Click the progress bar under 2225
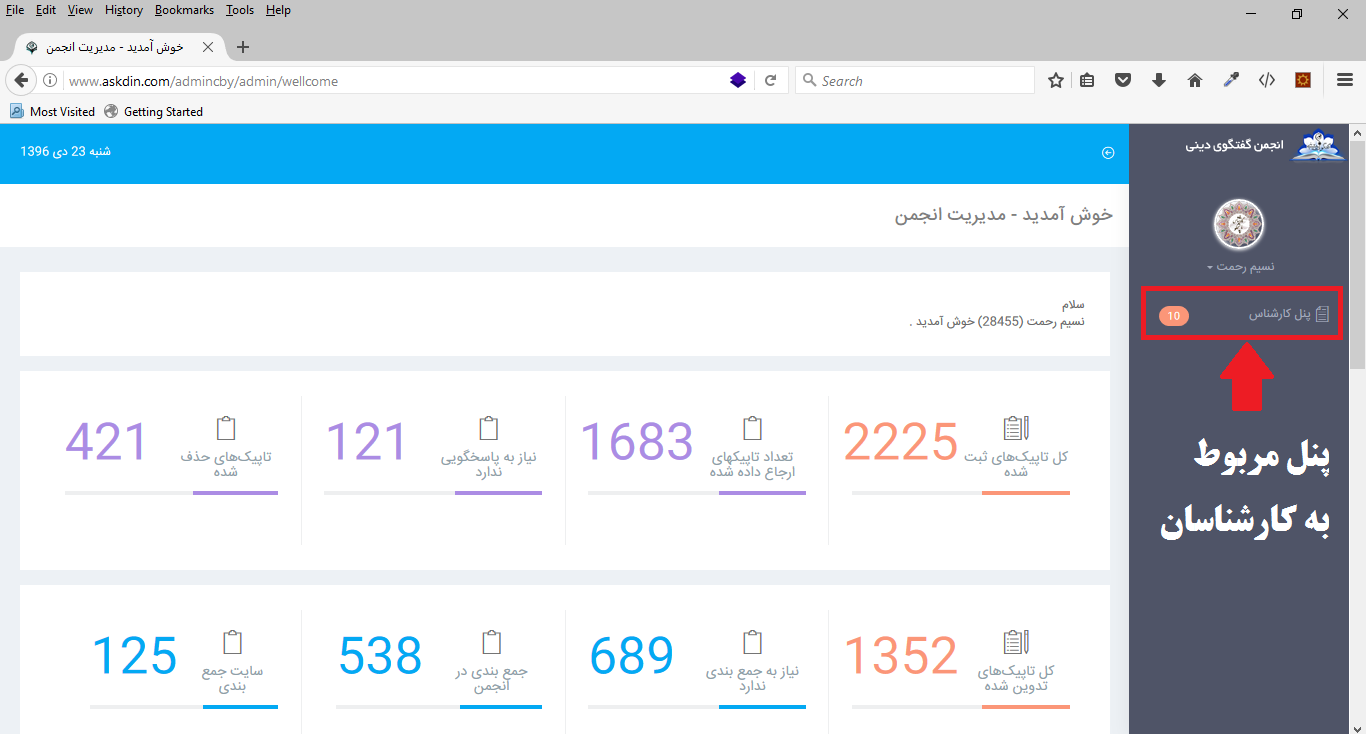 (961, 493)
